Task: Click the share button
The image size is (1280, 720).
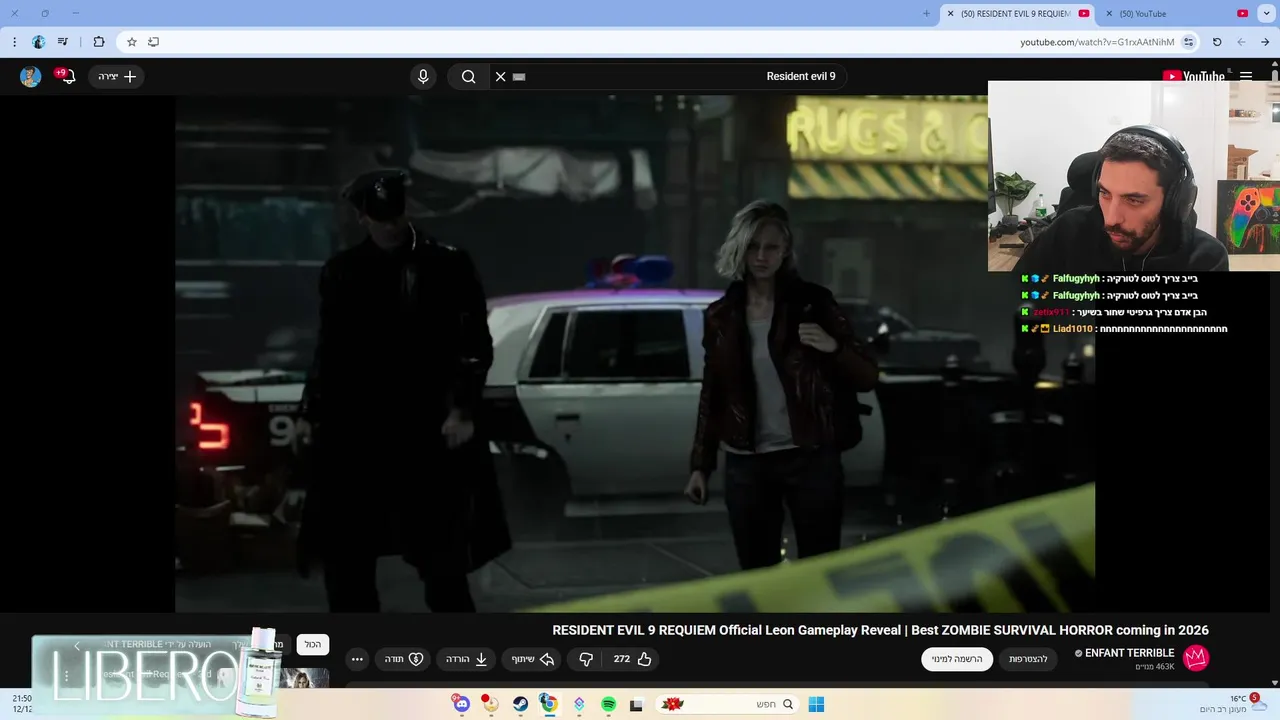Action: [x=533, y=659]
